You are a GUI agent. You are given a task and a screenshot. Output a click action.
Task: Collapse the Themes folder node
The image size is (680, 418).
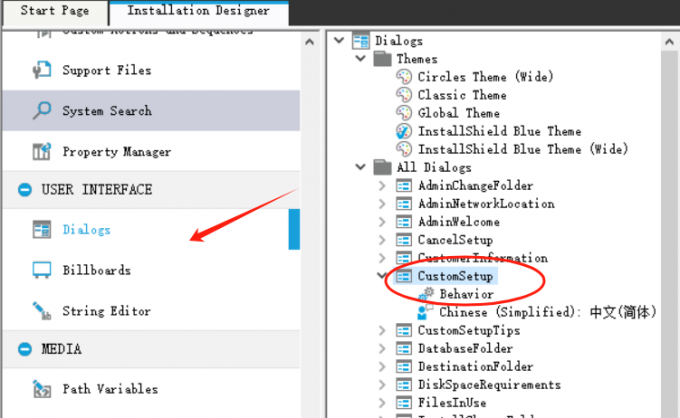pyautogui.click(x=360, y=59)
